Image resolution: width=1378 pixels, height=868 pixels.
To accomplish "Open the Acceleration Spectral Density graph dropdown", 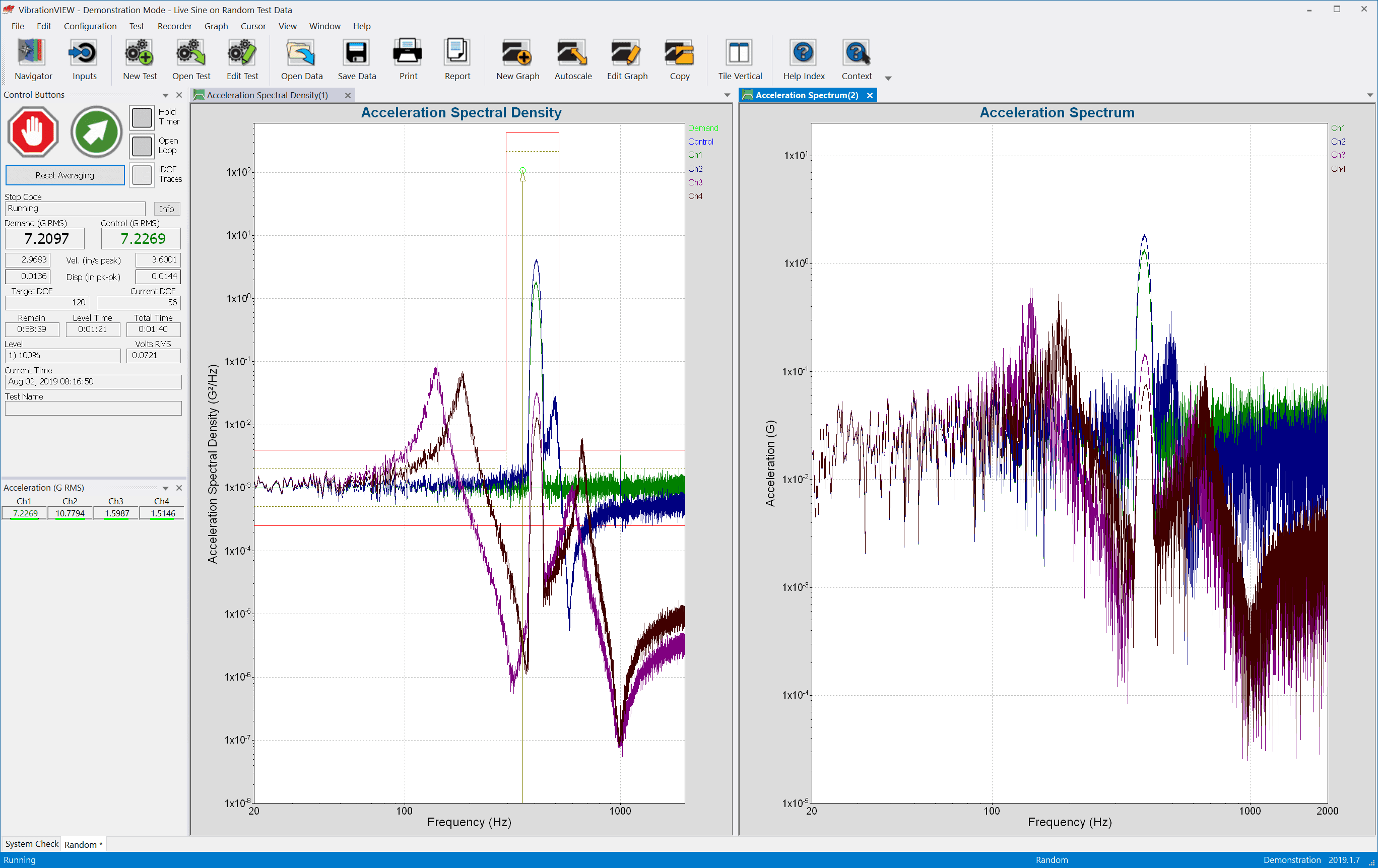I will coord(726,95).
